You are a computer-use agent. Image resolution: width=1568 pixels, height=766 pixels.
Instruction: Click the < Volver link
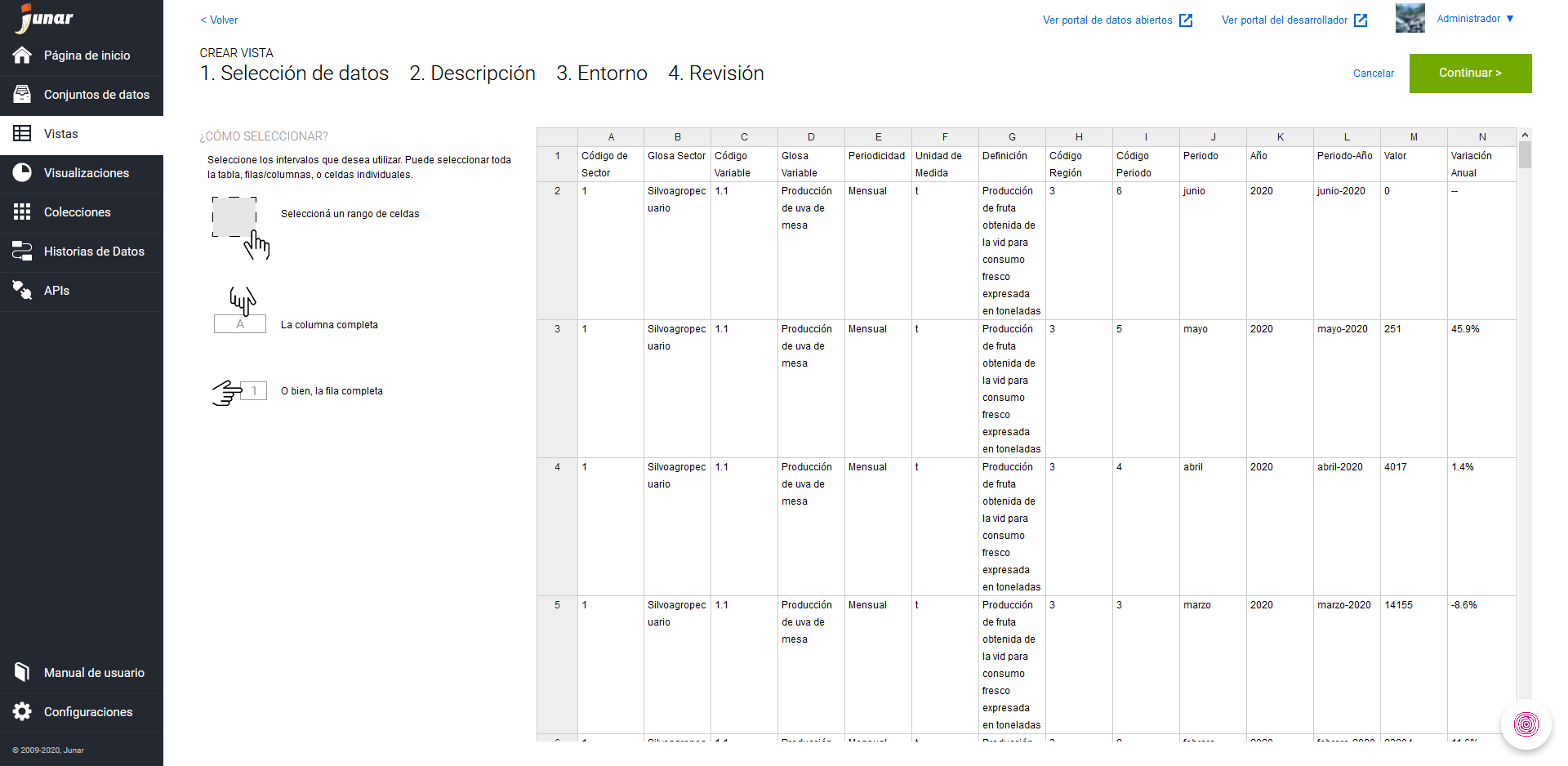(219, 20)
